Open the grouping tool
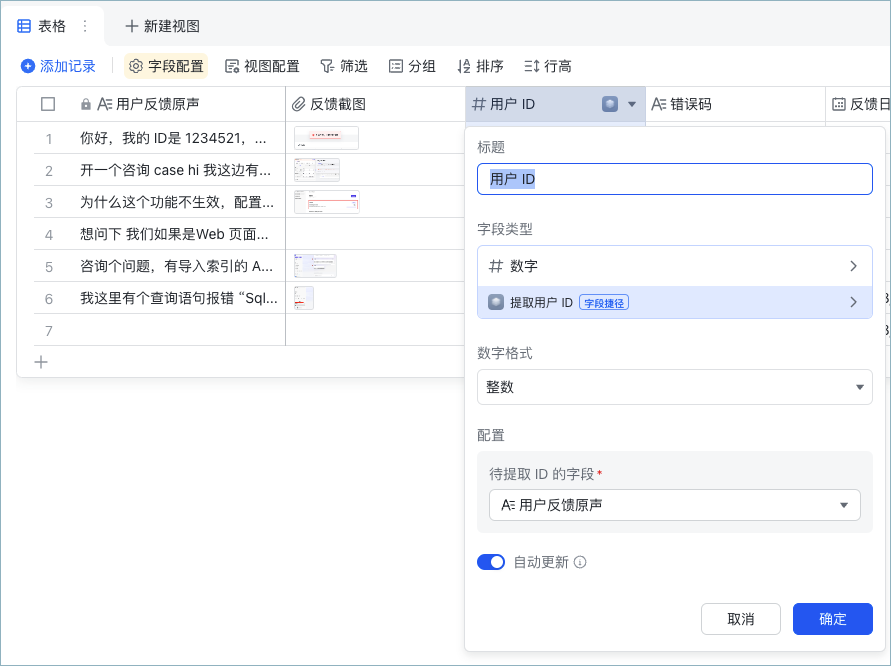 point(396,66)
